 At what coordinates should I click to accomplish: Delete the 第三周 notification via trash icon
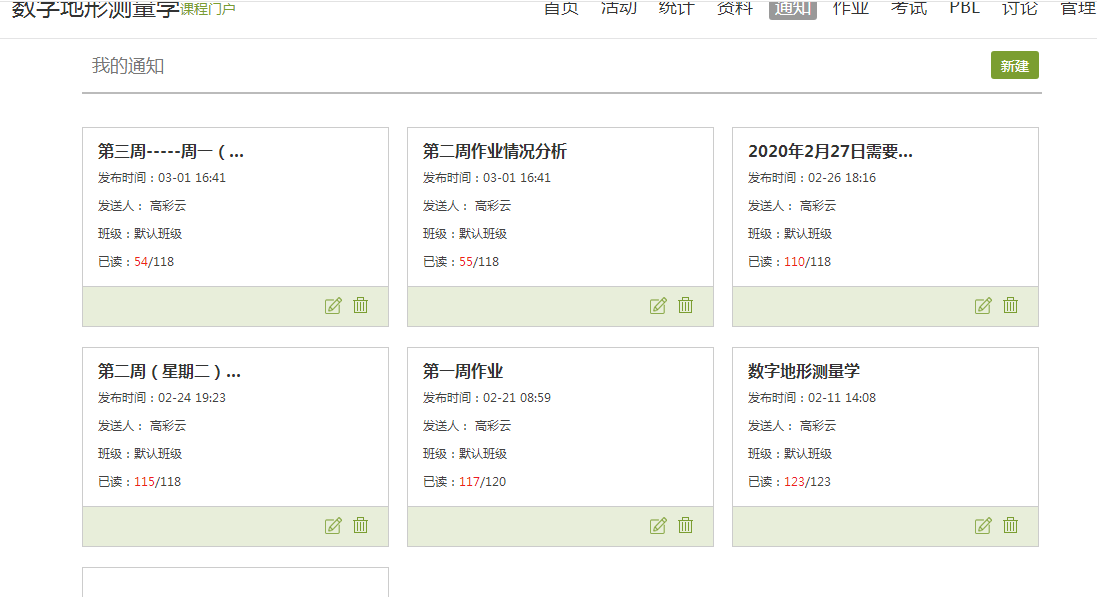[x=360, y=306]
